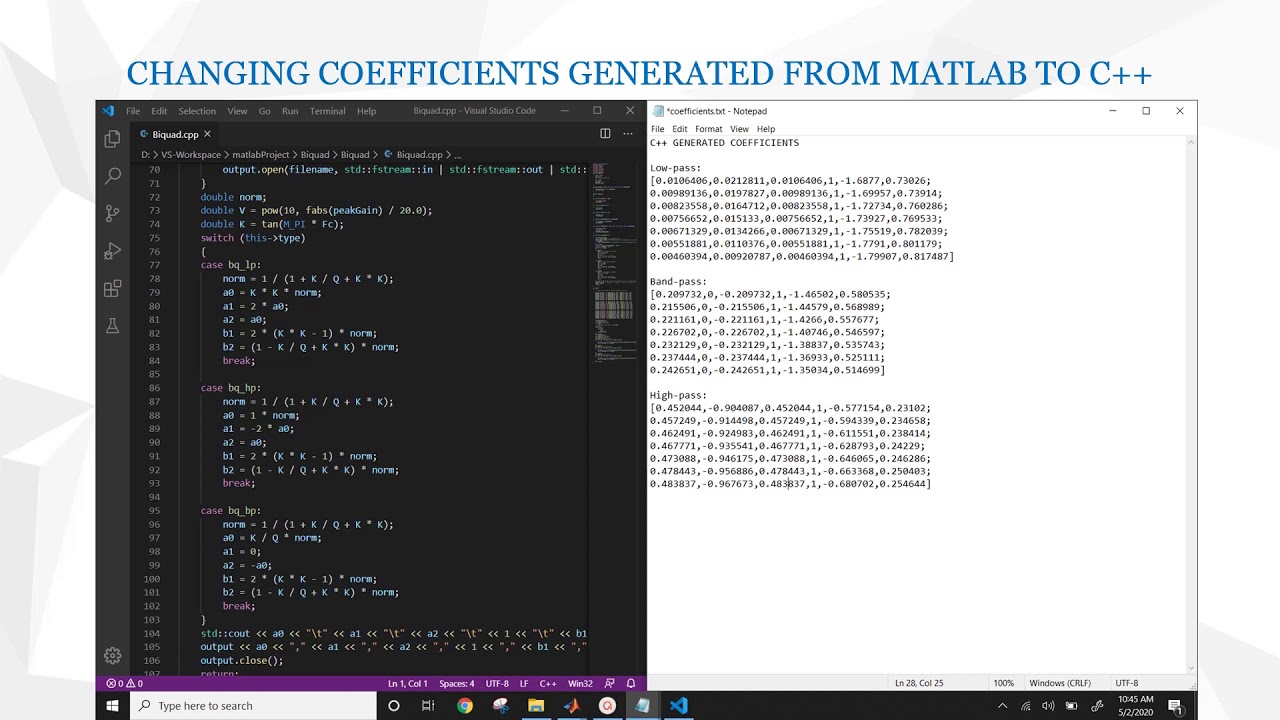Switch to Visual Studio Code from the taskbar
The width and height of the screenshot is (1280, 720).
[x=679, y=705]
